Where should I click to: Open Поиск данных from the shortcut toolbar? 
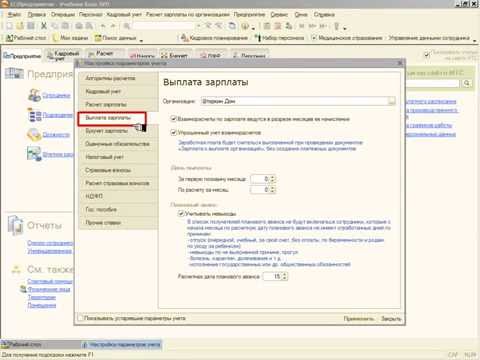pos(116,38)
